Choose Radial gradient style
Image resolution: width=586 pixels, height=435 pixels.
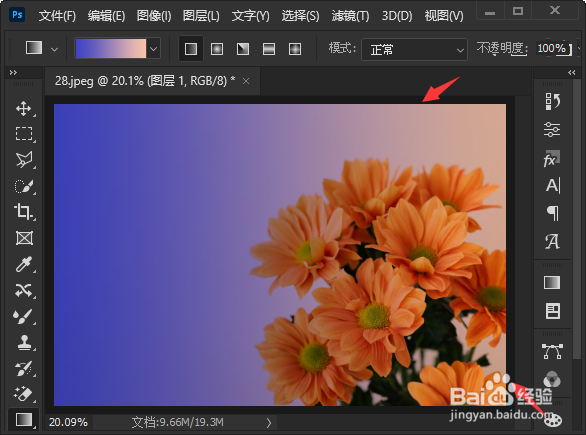tap(217, 49)
